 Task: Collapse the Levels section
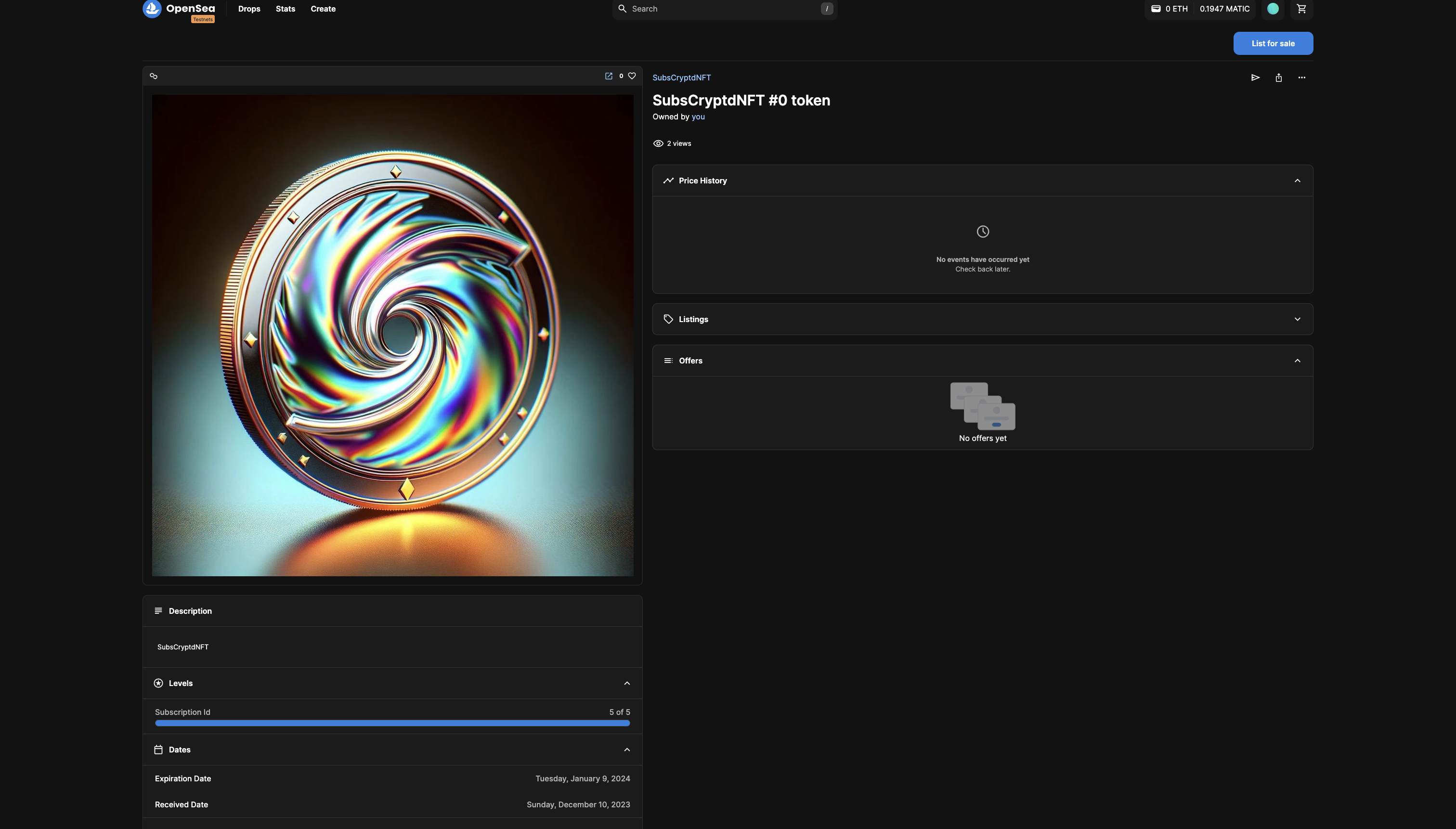pyautogui.click(x=627, y=683)
